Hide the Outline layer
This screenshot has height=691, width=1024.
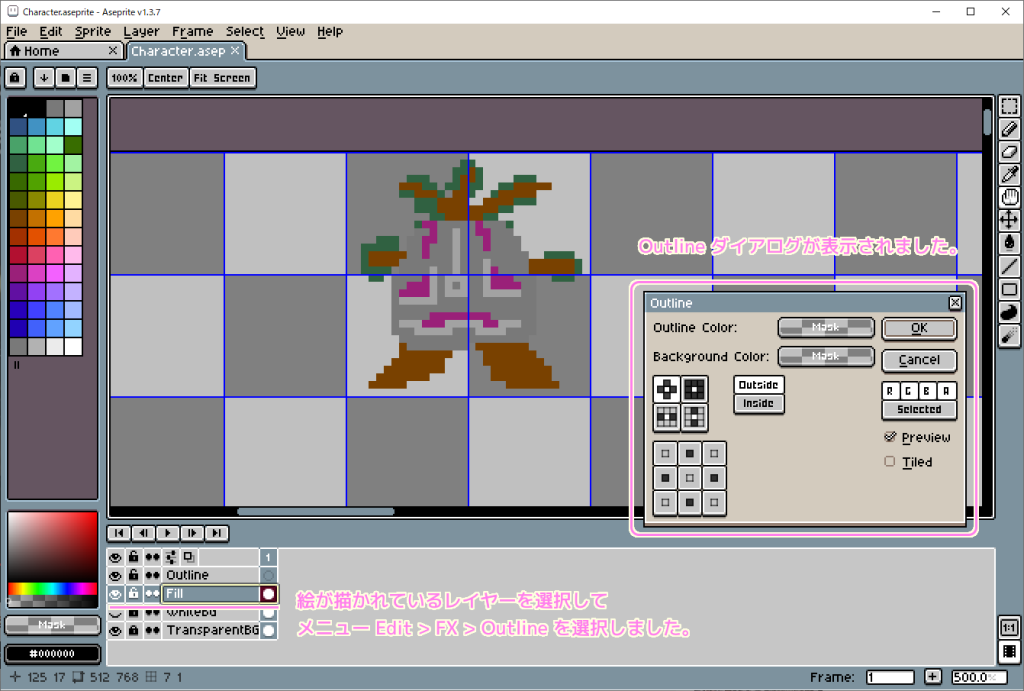(115, 575)
